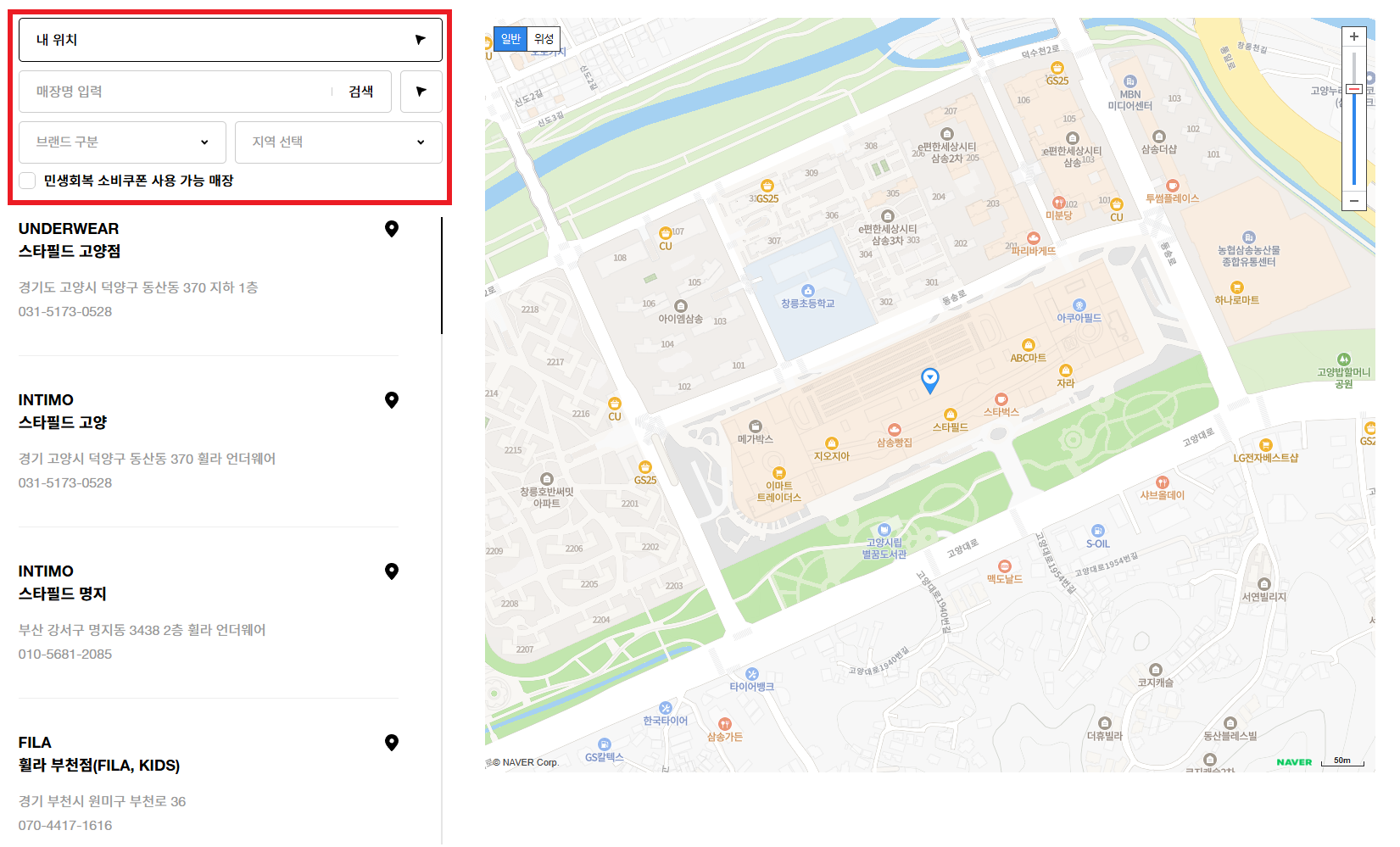Click the 아이엠삼송 marker on the map

[x=681, y=306]
